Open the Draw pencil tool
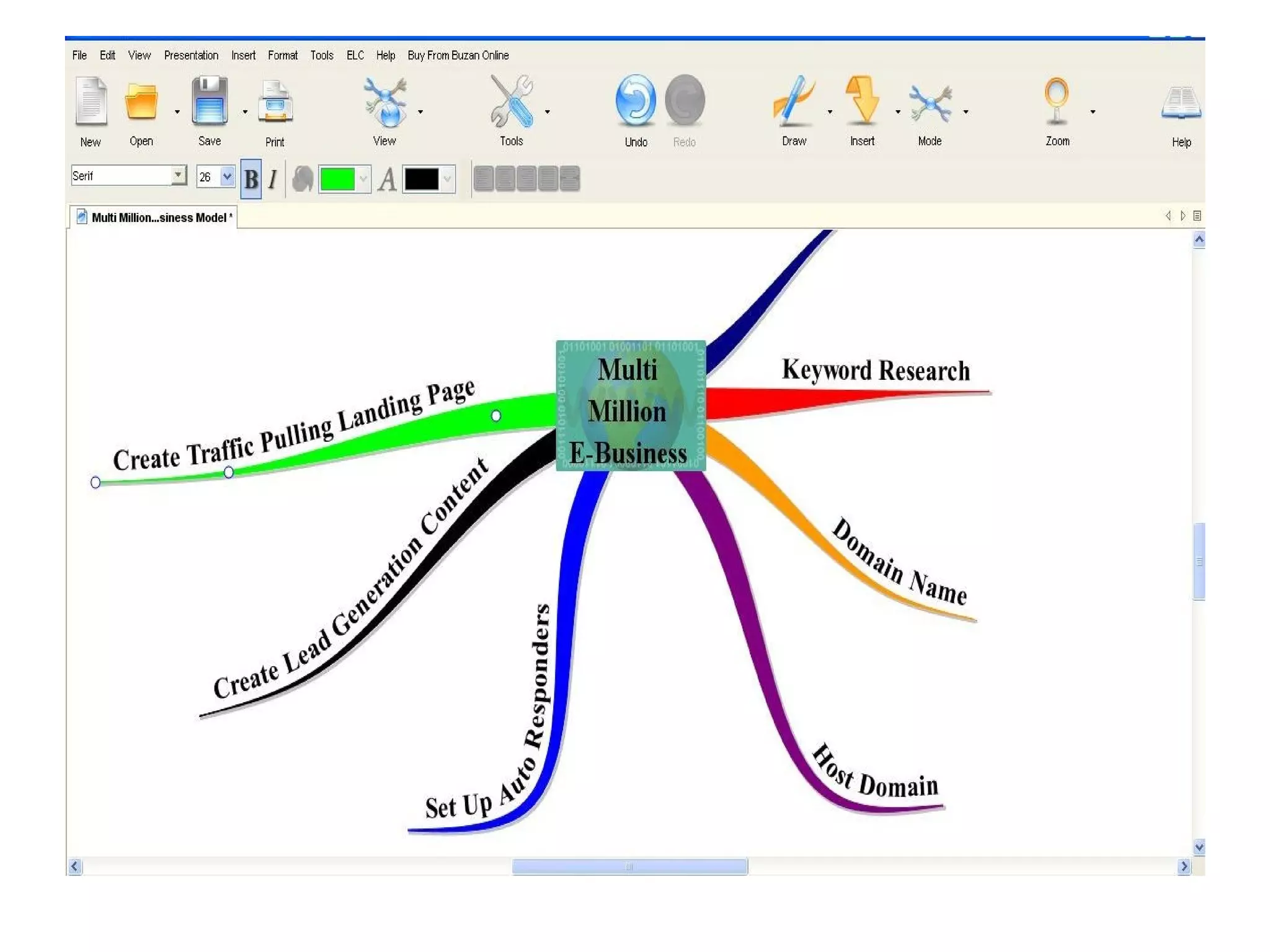The width and height of the screenshot is (1270, 952). [x=794, y=100]
